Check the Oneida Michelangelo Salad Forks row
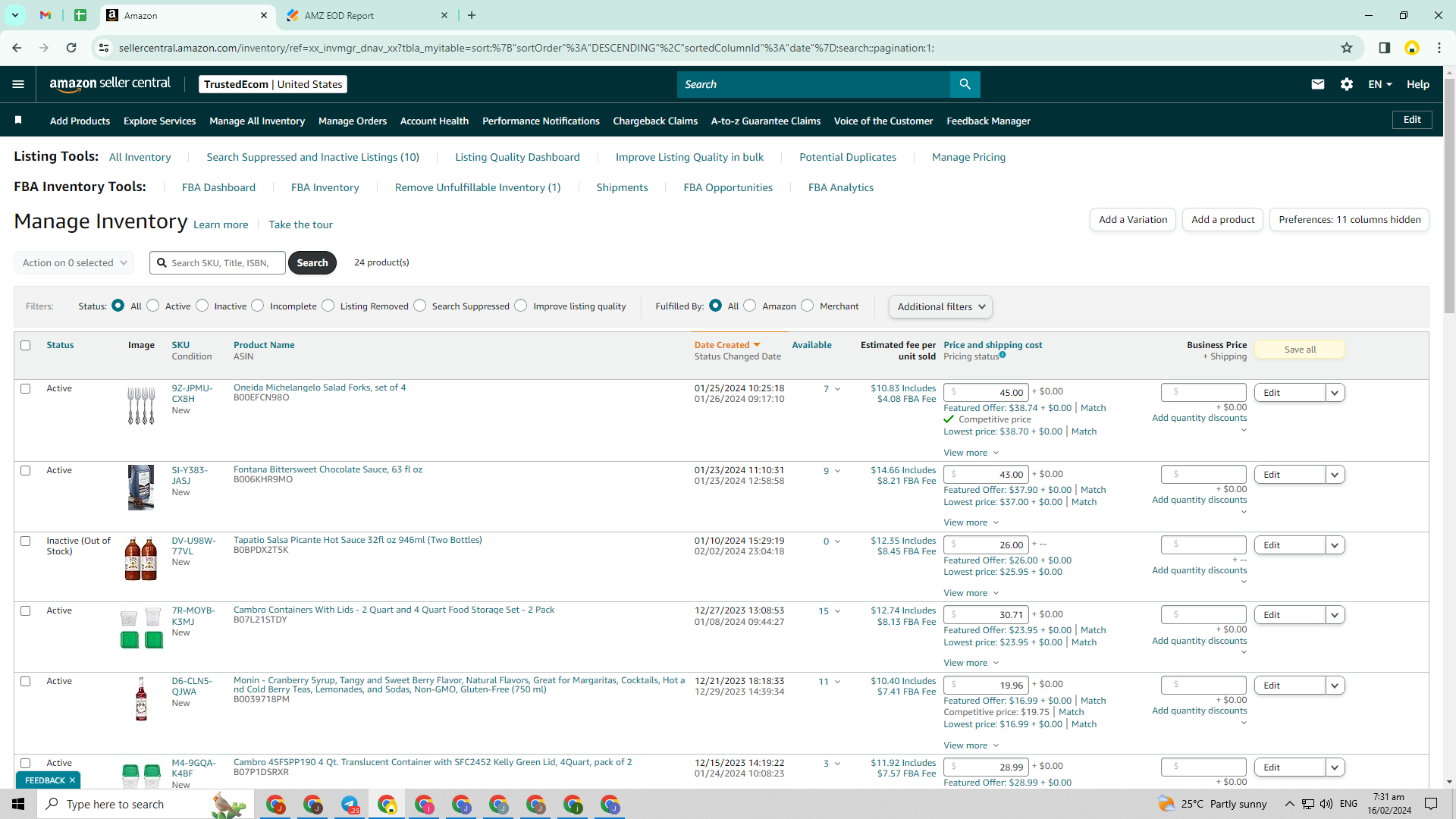The image size is (1456, 819). pyautogui.click(x=26, y=388)
